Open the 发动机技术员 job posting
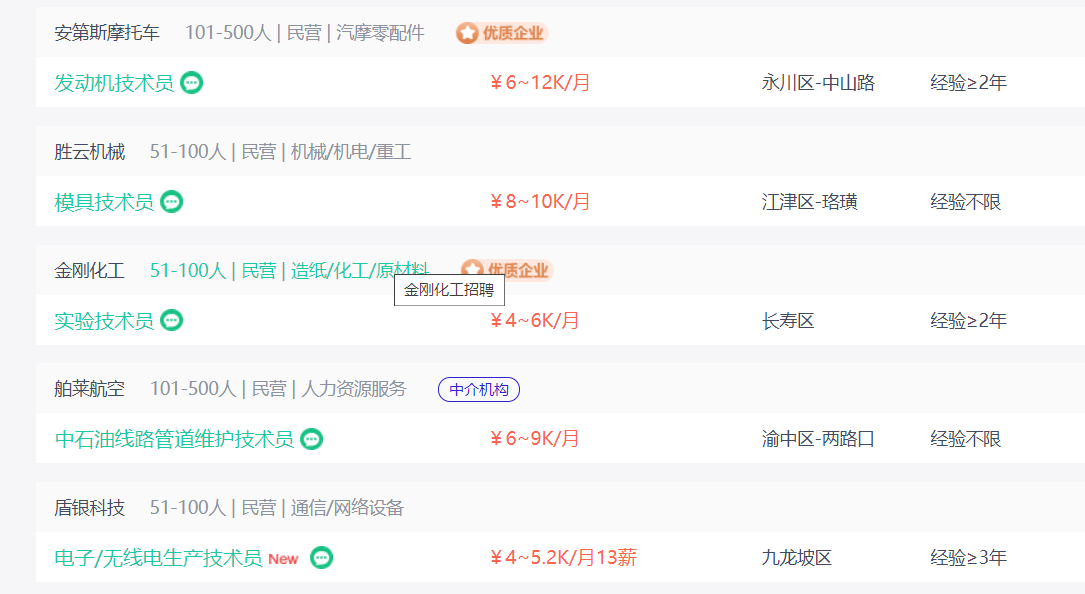 114,83
